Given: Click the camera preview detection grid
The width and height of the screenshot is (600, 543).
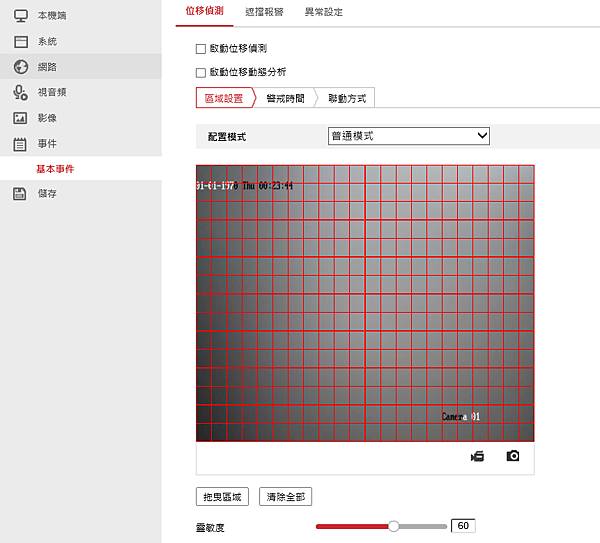Looking at the screenshot, I should tap(365, 303).
